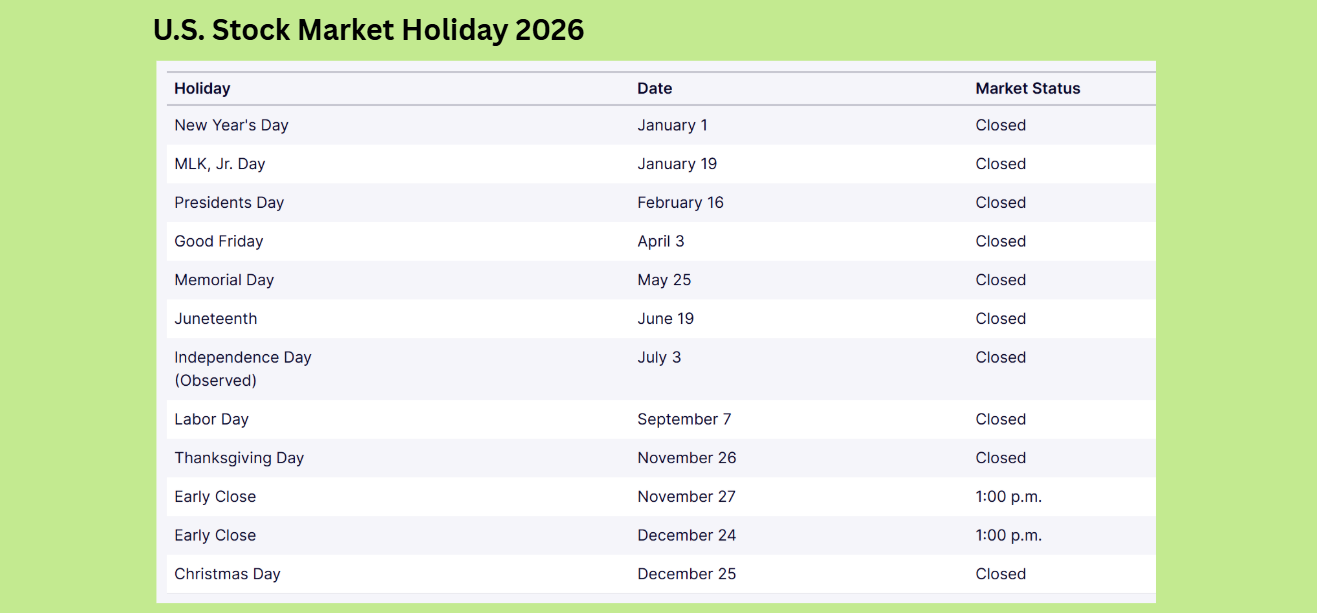This screenshot has height=613, width=1317.
Task: Select the Closed status for Juneteenth
Action: [x=1000, y=319]
